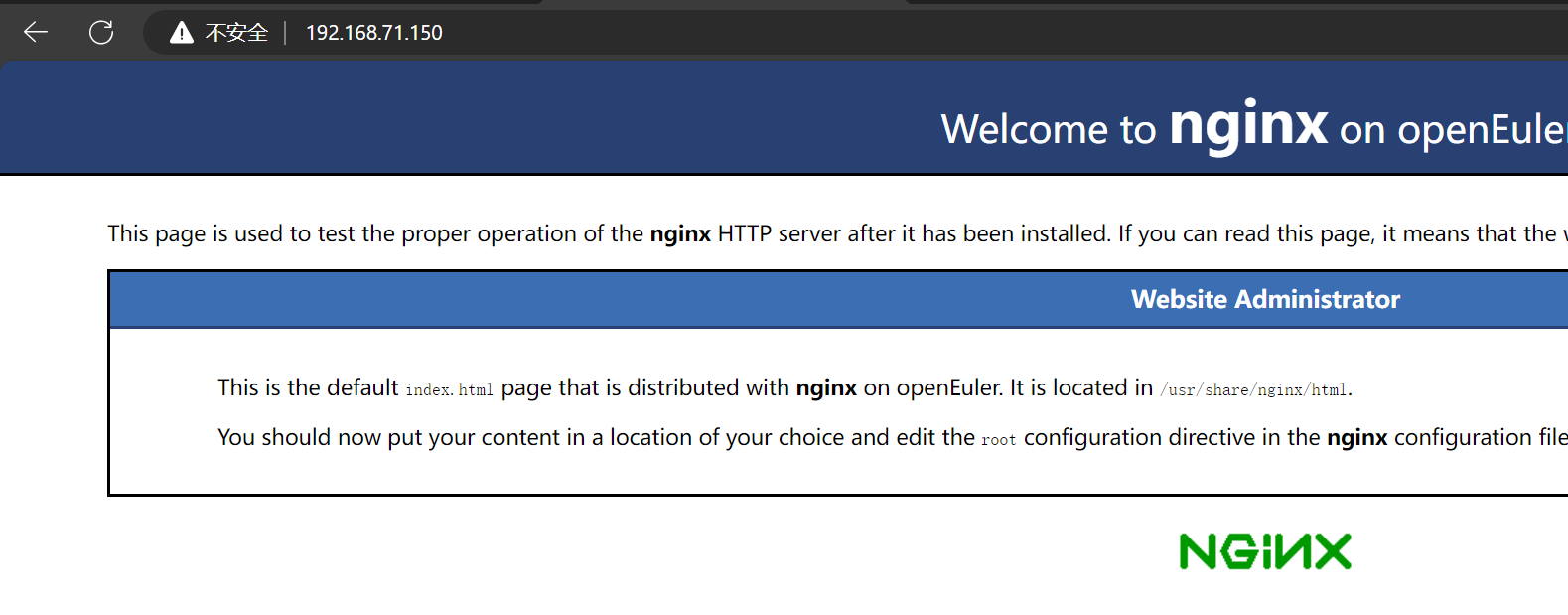Click the 不安全 security label
The width and height of the screenshot is (1568, 615).
pyautogui.click(x=236, y=33)
